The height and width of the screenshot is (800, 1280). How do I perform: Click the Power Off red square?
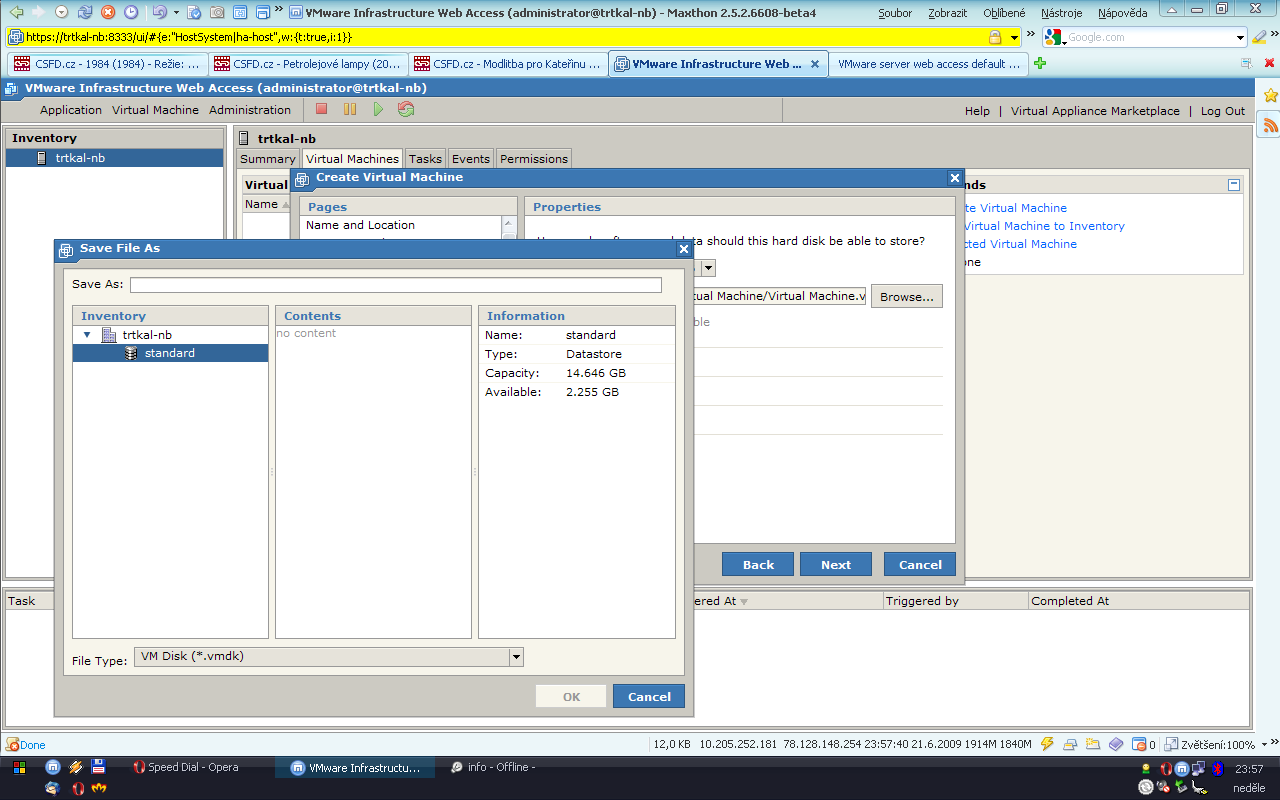[x=321, y=109]
